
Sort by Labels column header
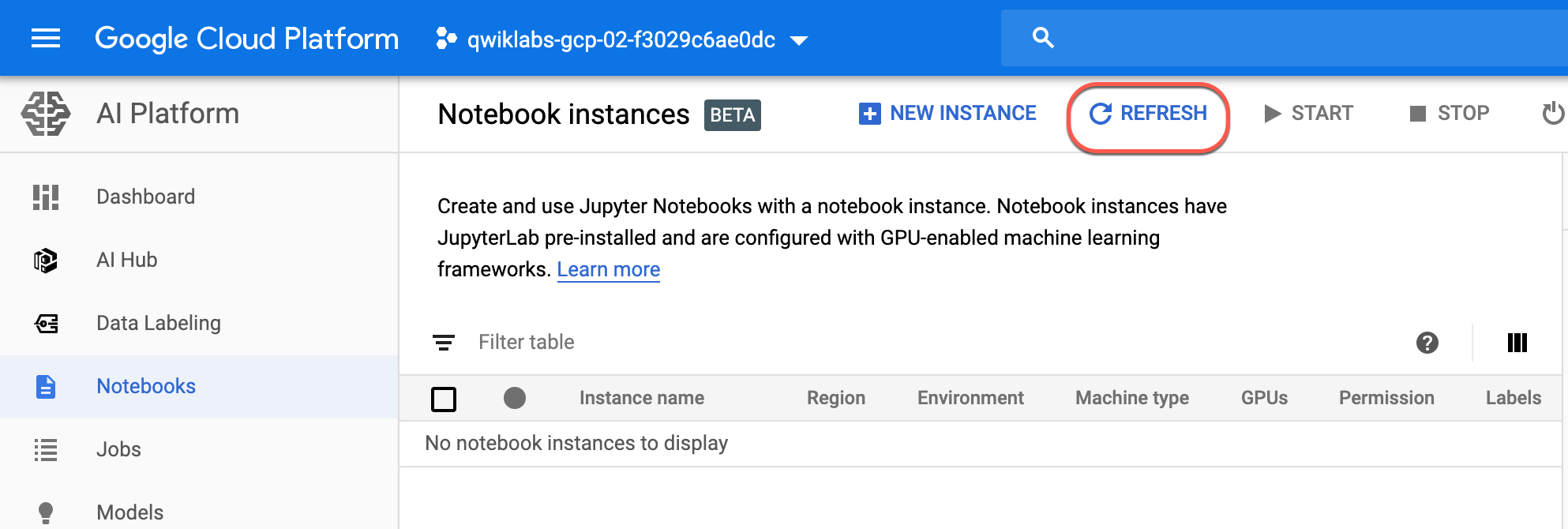click(x=1514, y=398)
